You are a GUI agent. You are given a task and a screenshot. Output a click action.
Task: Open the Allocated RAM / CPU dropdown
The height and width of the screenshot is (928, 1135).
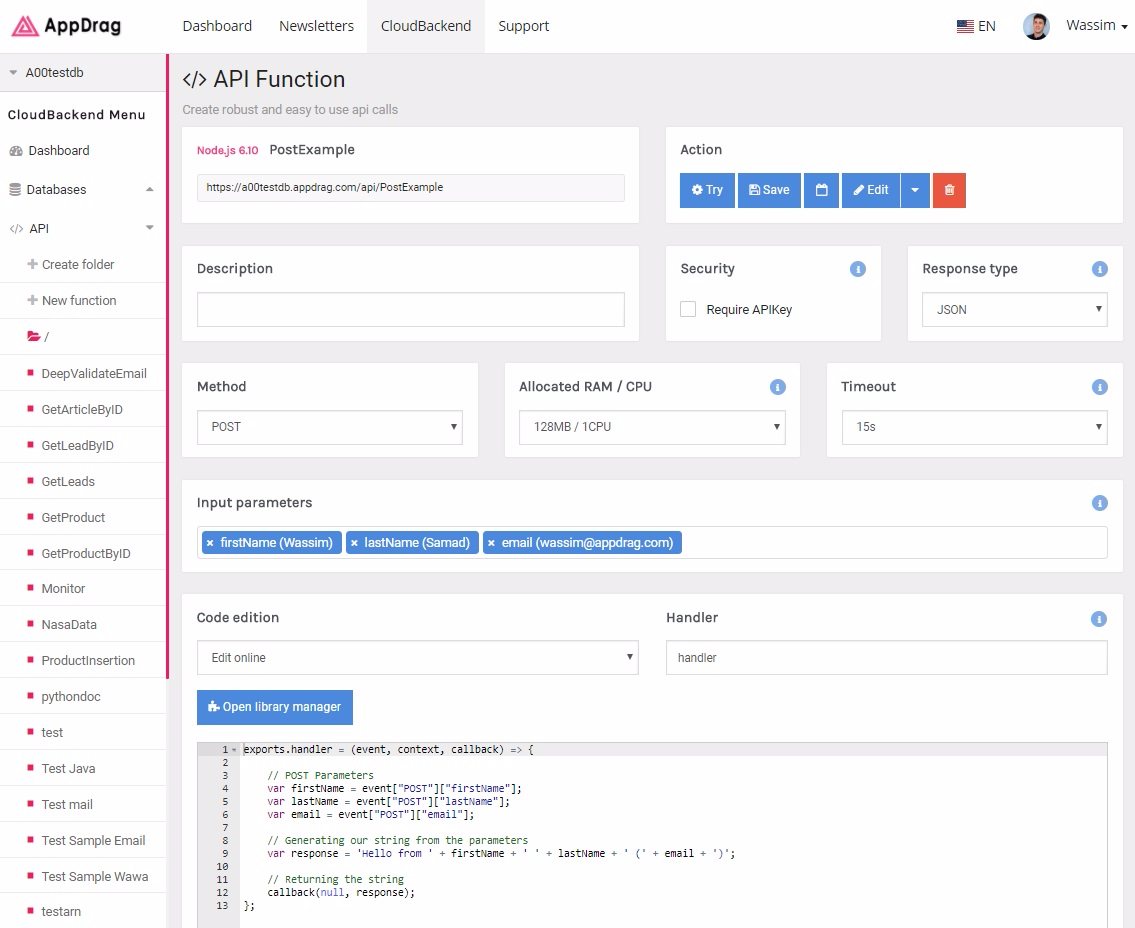pyautogui.click(x=651, y=427)
